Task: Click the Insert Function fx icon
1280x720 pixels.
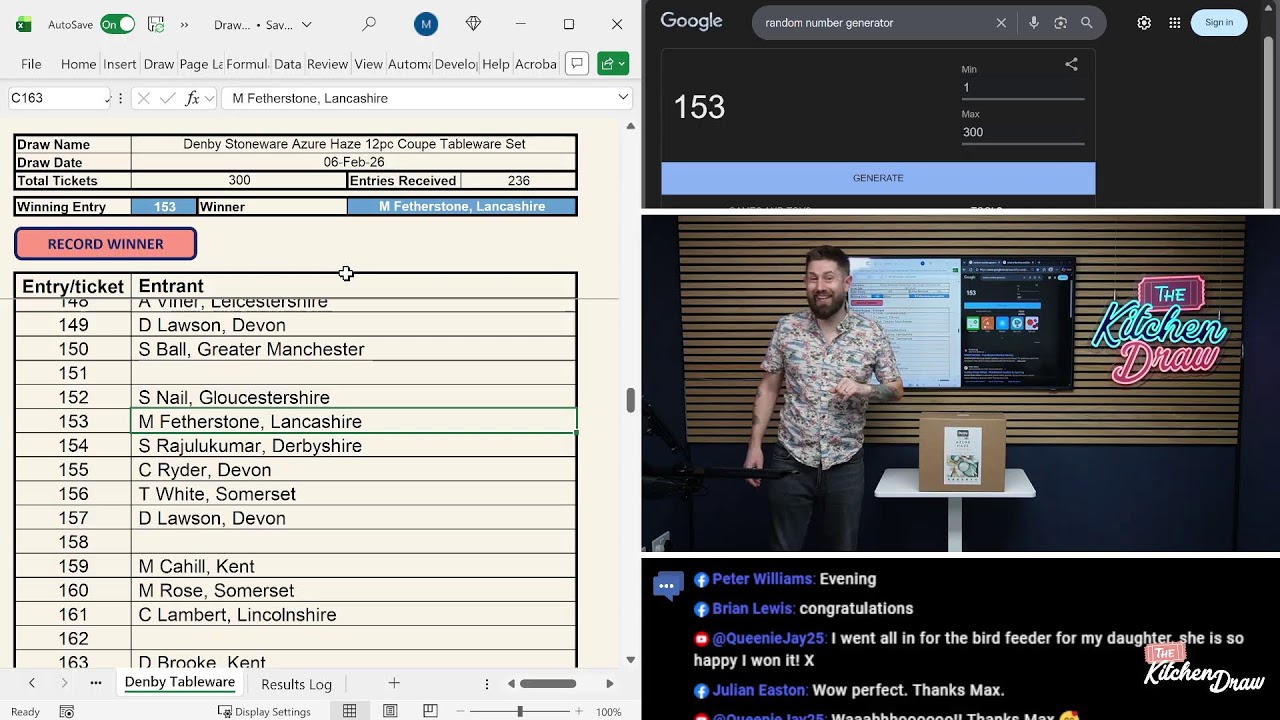Action: click(x=192, y=98)
